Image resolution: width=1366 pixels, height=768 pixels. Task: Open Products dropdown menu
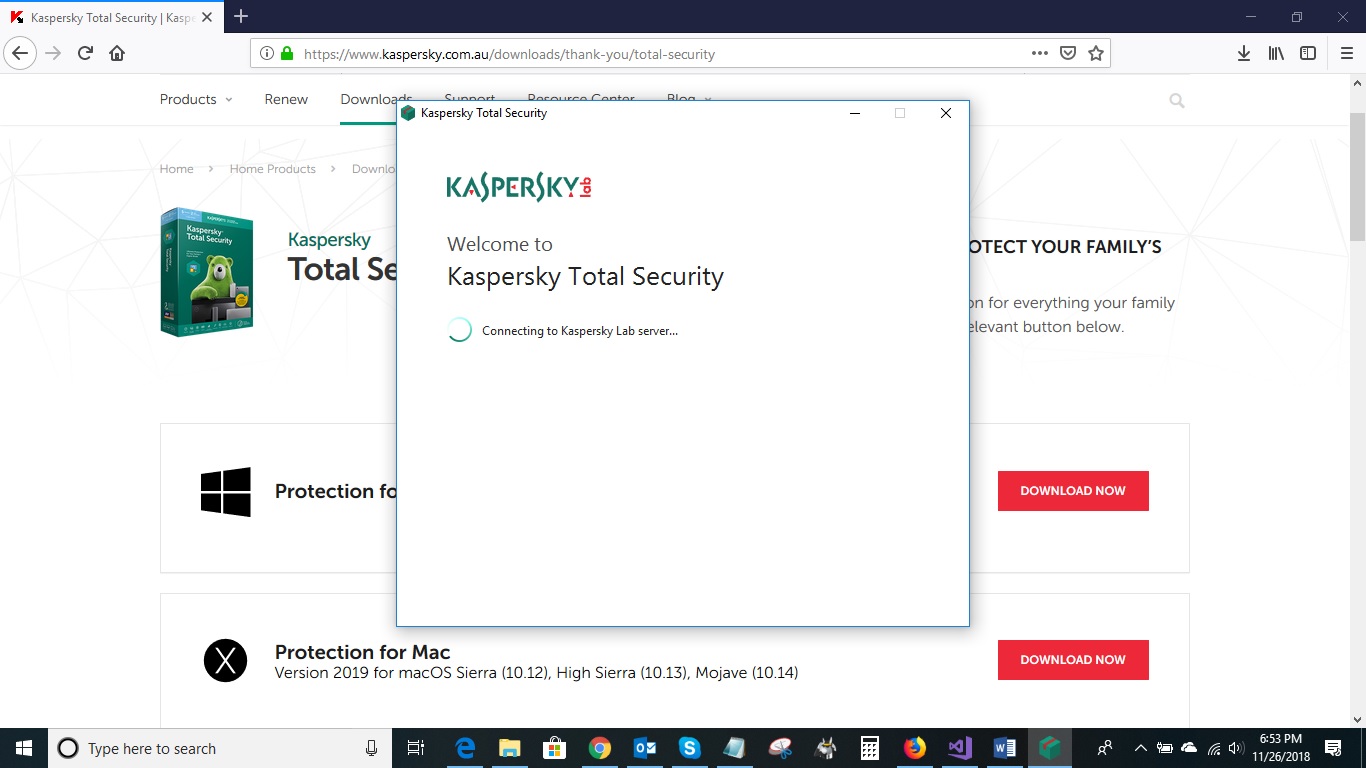point(196,99)
